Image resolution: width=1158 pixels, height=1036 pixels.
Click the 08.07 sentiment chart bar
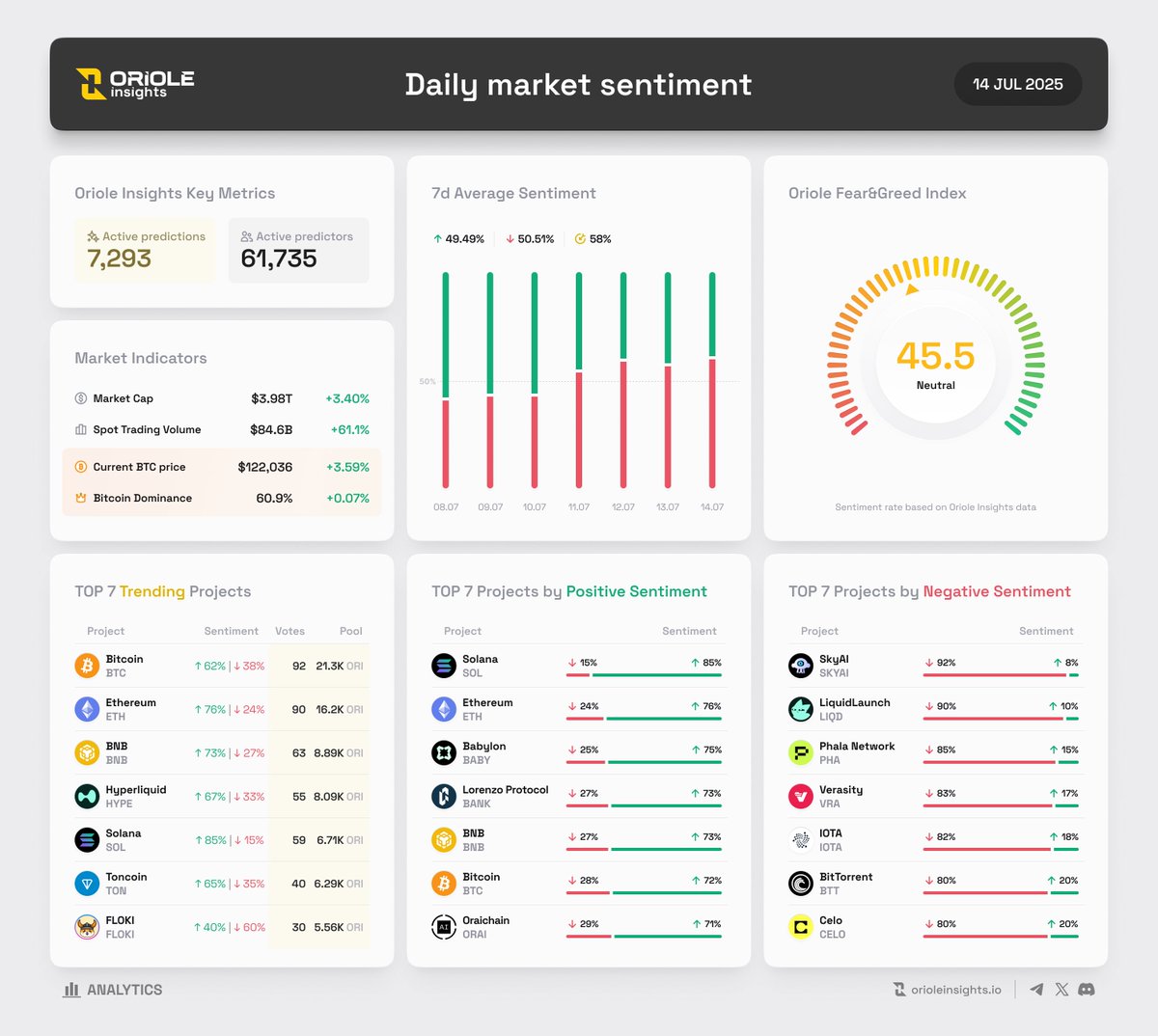(446, 380)
